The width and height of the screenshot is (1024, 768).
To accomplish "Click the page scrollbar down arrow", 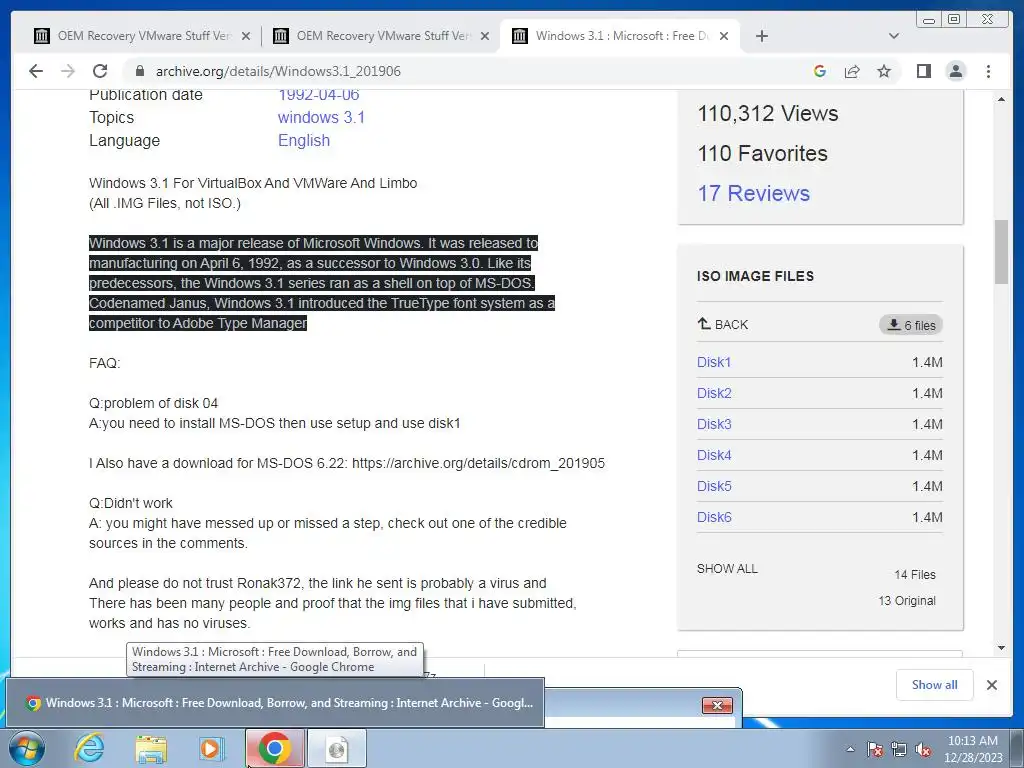I will tap(1001, 648).
